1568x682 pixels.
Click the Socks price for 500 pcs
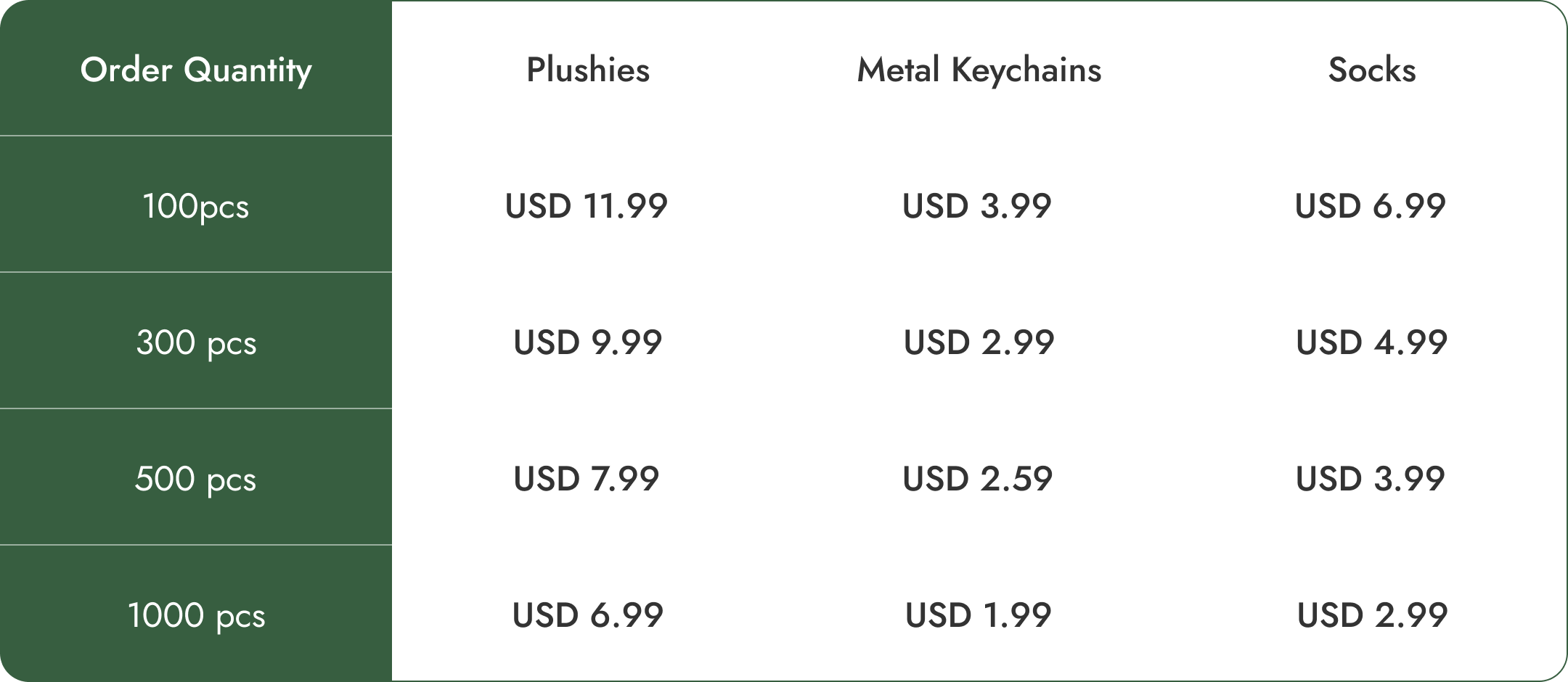coord(1371,479)
